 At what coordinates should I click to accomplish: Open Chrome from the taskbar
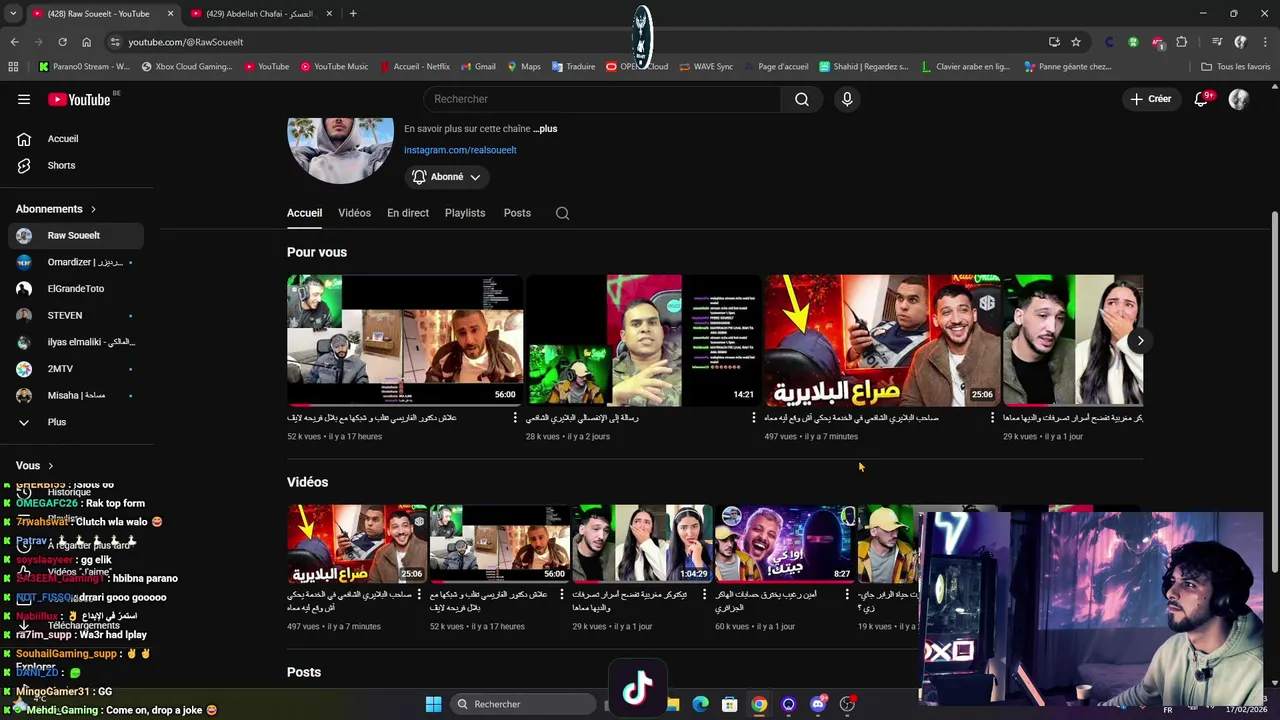click(759, 704)
